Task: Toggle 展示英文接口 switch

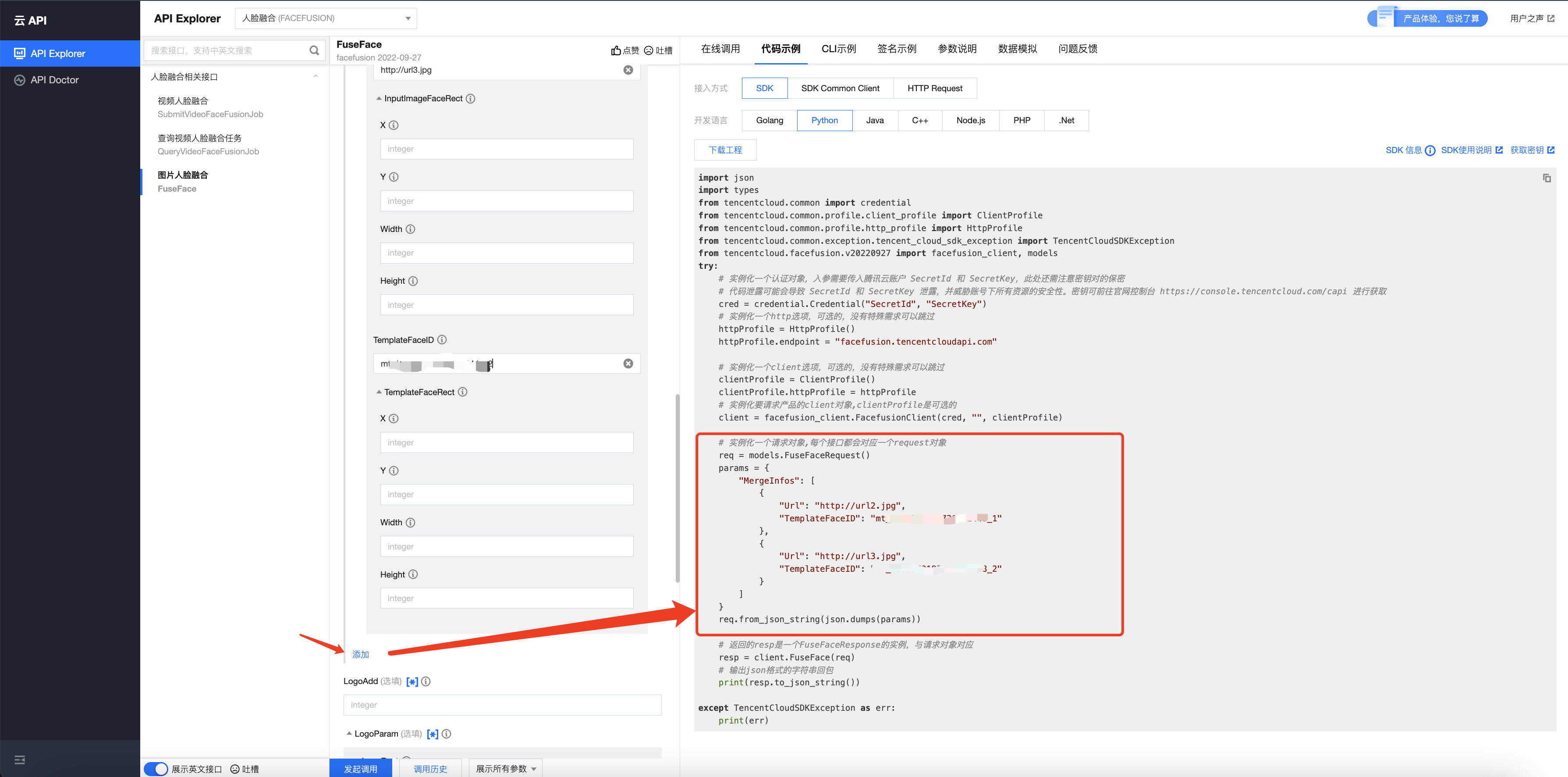Action: 156,769
